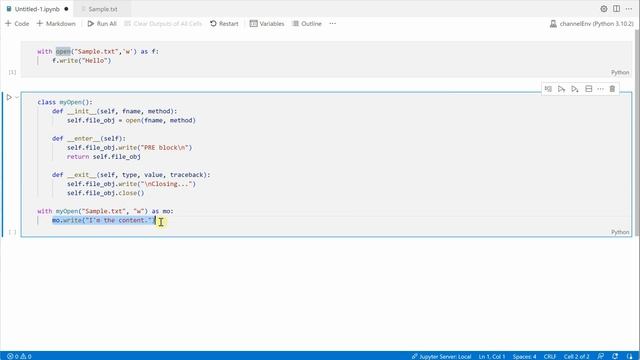This screenshot has width=640, height=360.
Task: Open notifications bell icon
Action: 629,356
